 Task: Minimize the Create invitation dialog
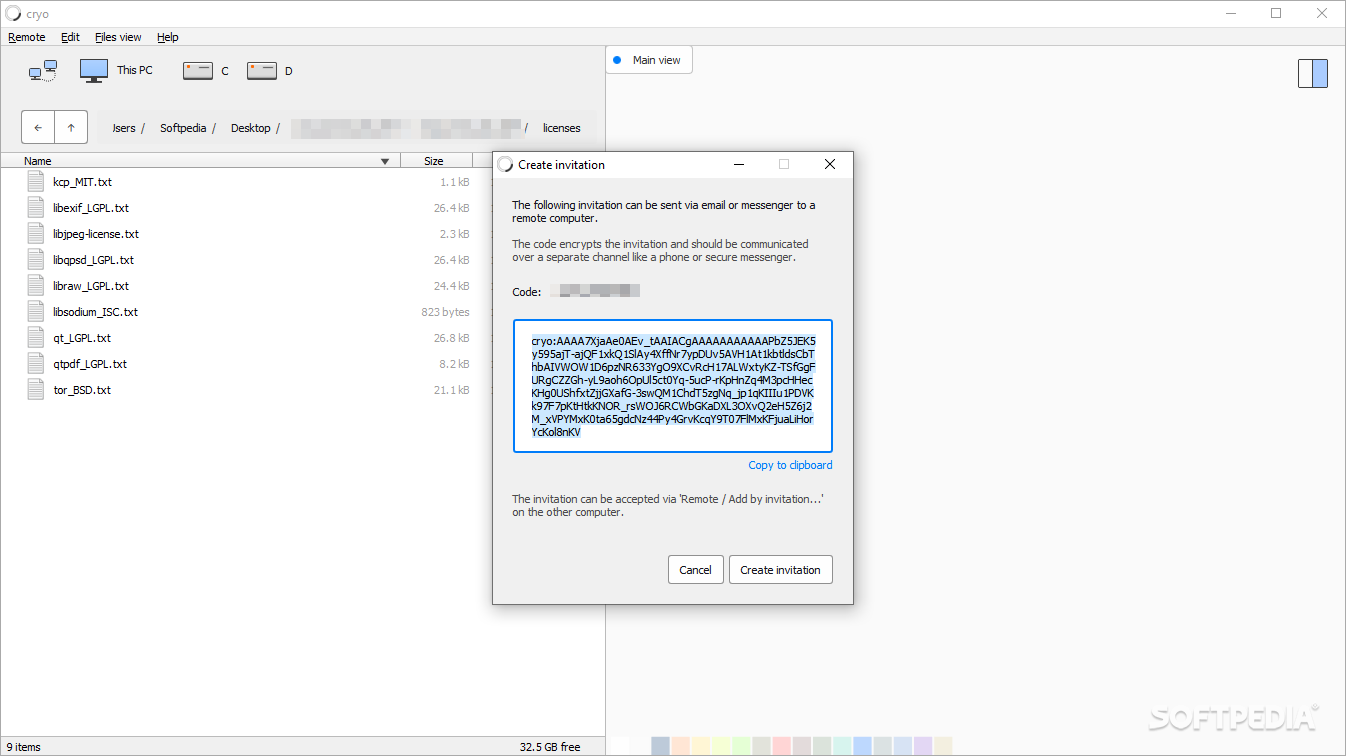coord(739,164)
